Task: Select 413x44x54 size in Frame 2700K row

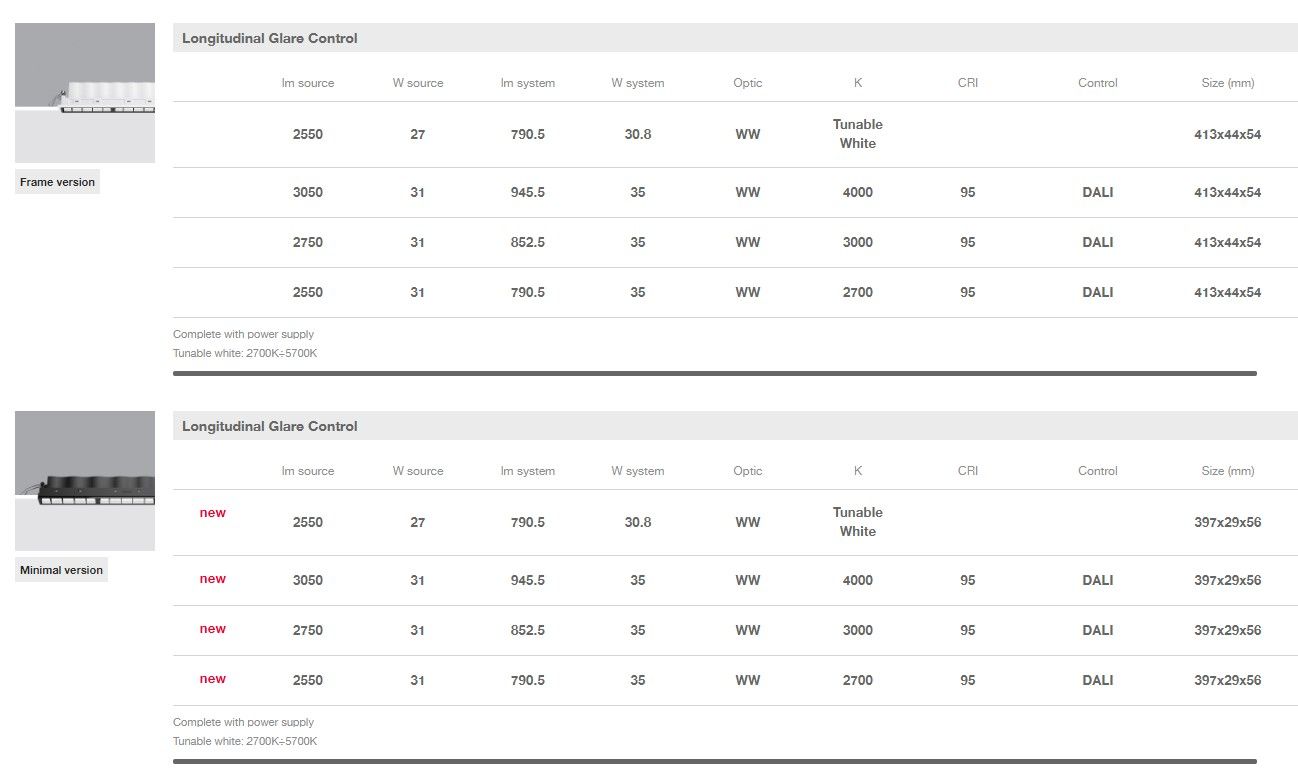Action: [1227, 292]
